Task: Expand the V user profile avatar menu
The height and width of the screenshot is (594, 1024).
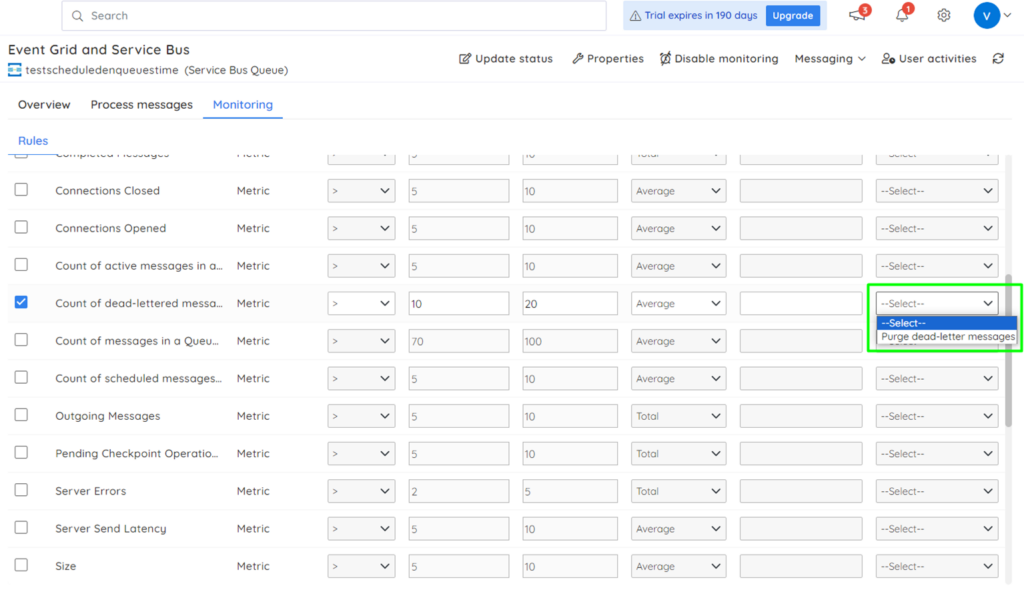Action: point(987,15)
